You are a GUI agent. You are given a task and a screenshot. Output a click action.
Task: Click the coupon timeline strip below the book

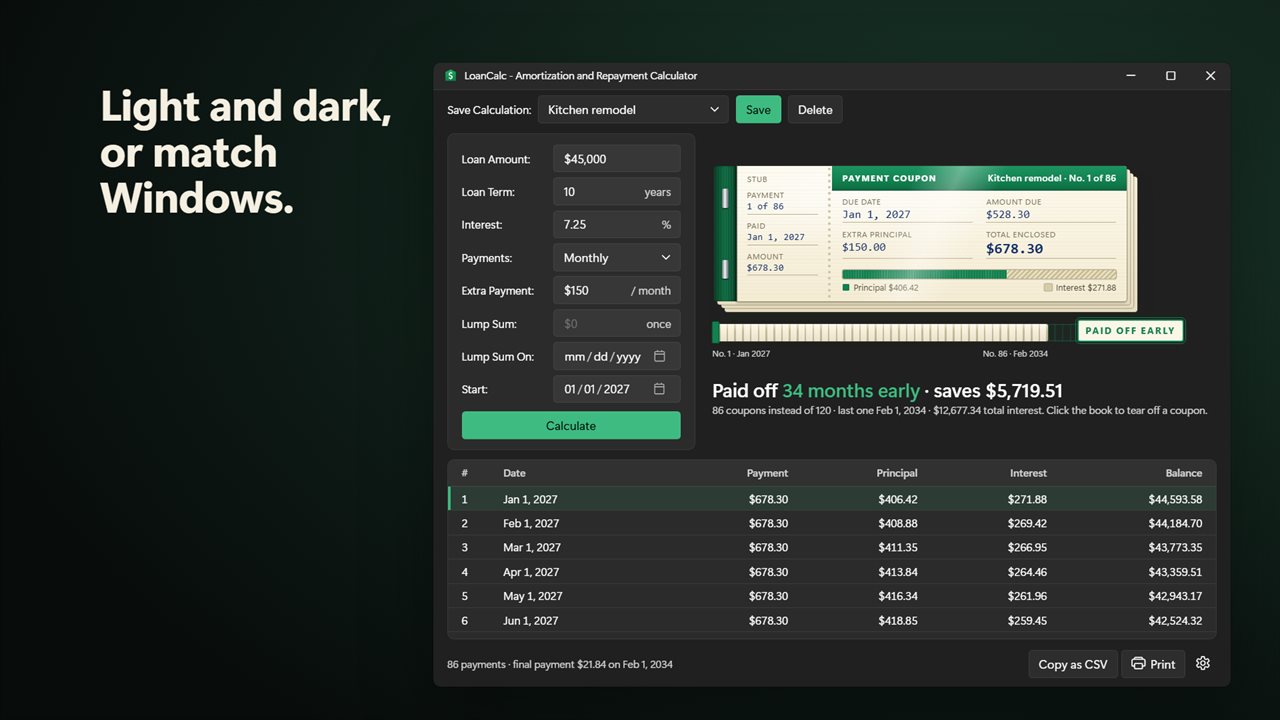tap(881, 332)
